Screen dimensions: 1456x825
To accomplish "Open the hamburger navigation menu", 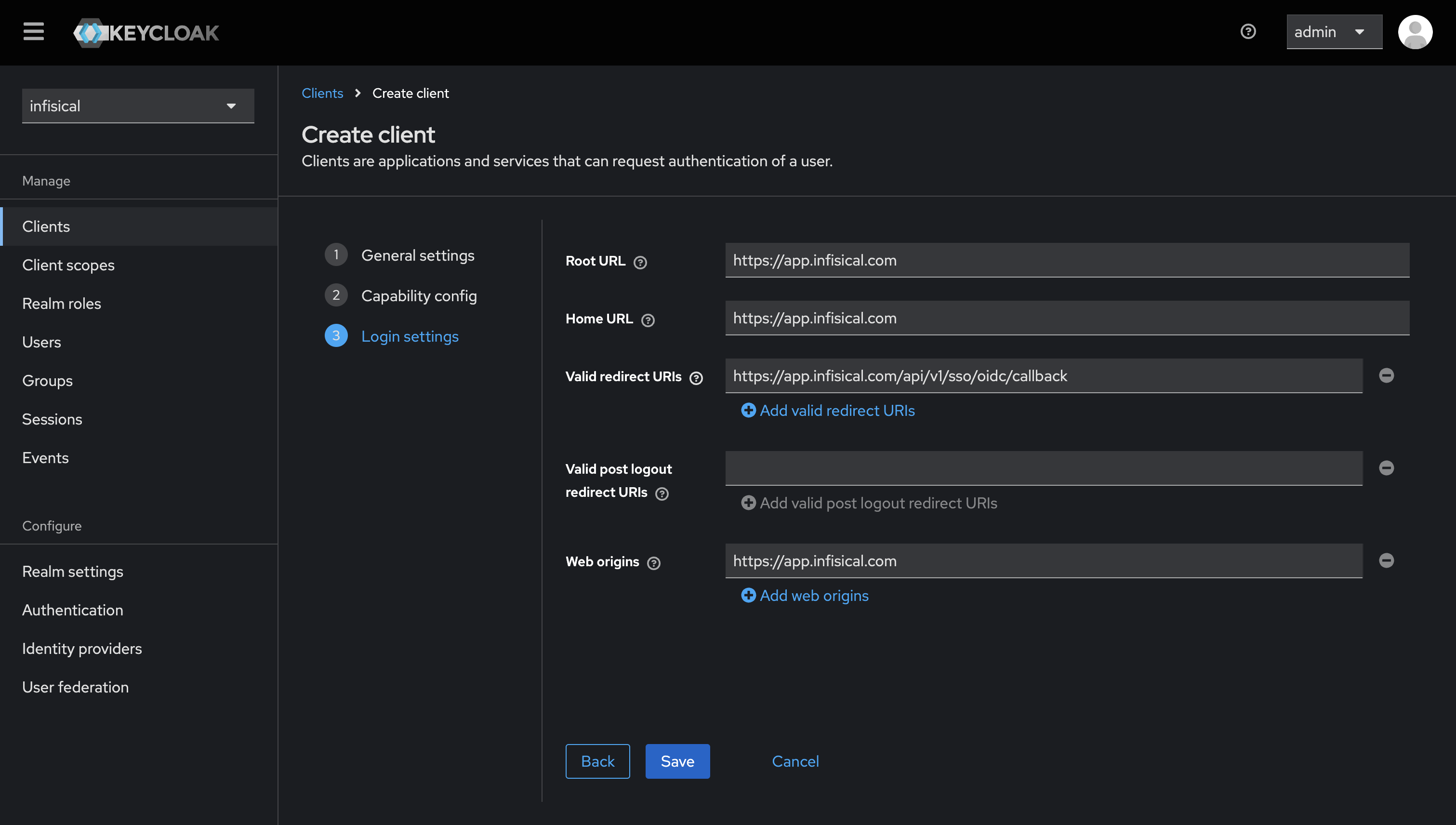I will point(33,32).
